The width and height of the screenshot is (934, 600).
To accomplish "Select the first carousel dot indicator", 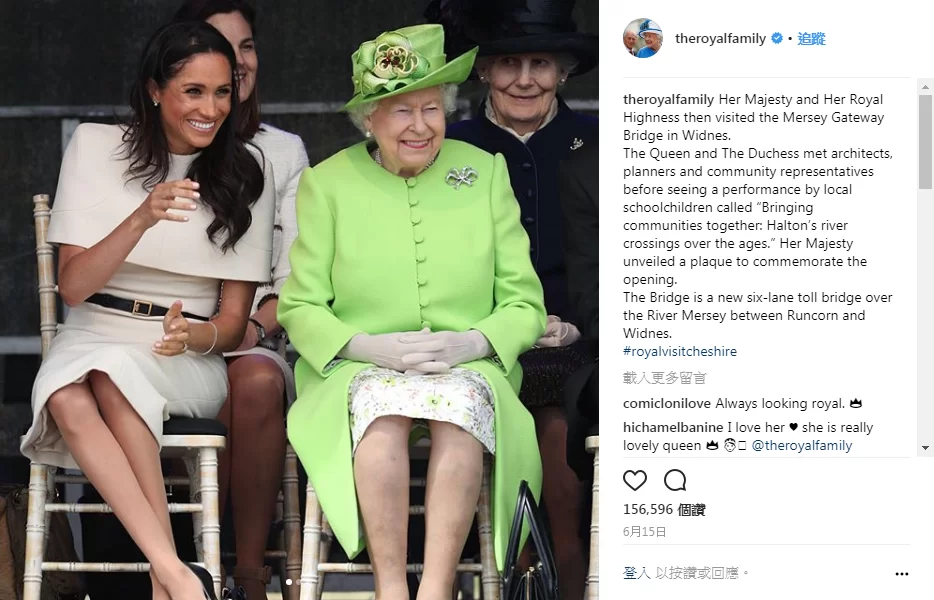I will [x=289, y=582].
